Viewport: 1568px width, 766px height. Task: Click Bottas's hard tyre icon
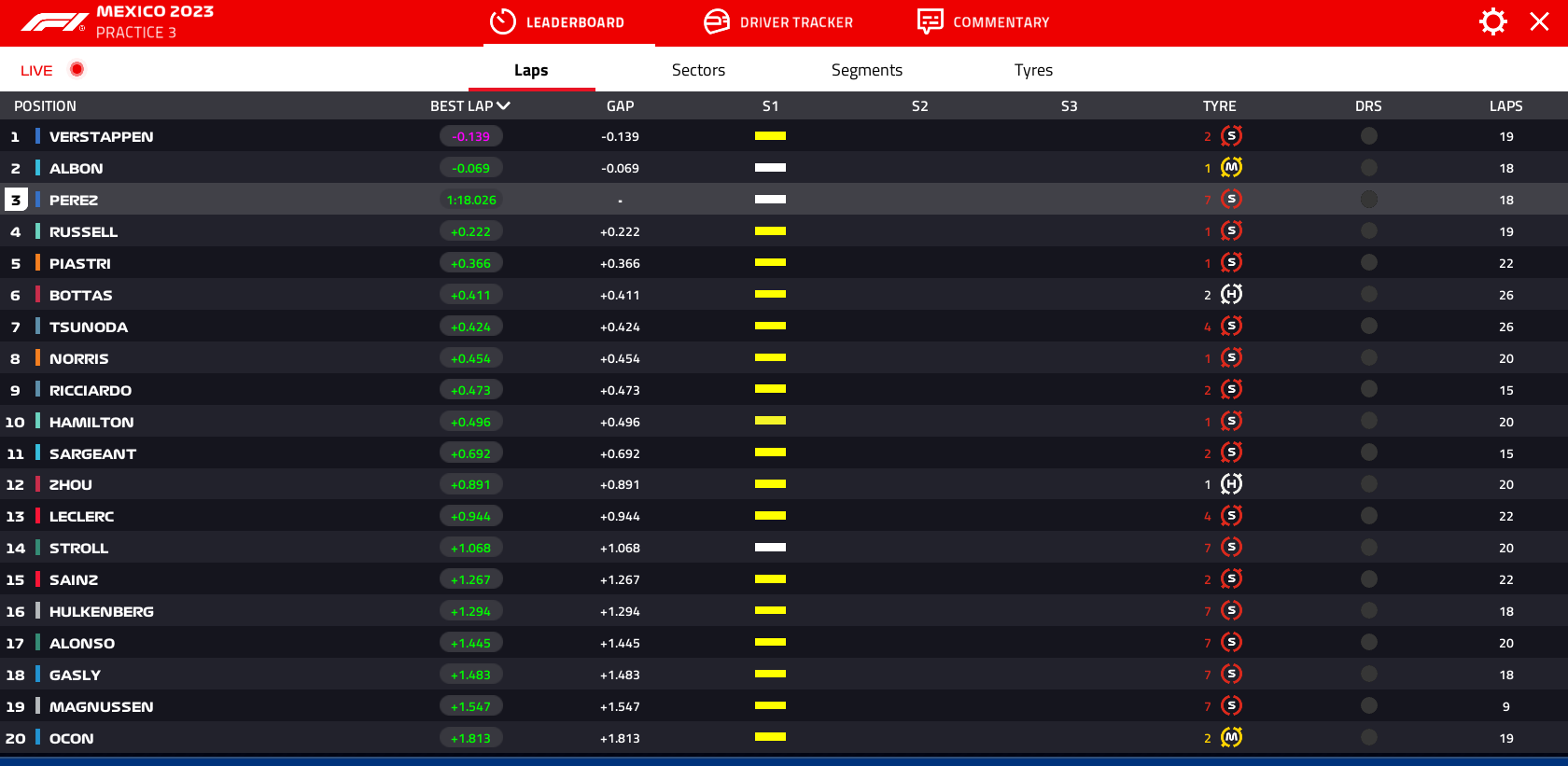1232,295
